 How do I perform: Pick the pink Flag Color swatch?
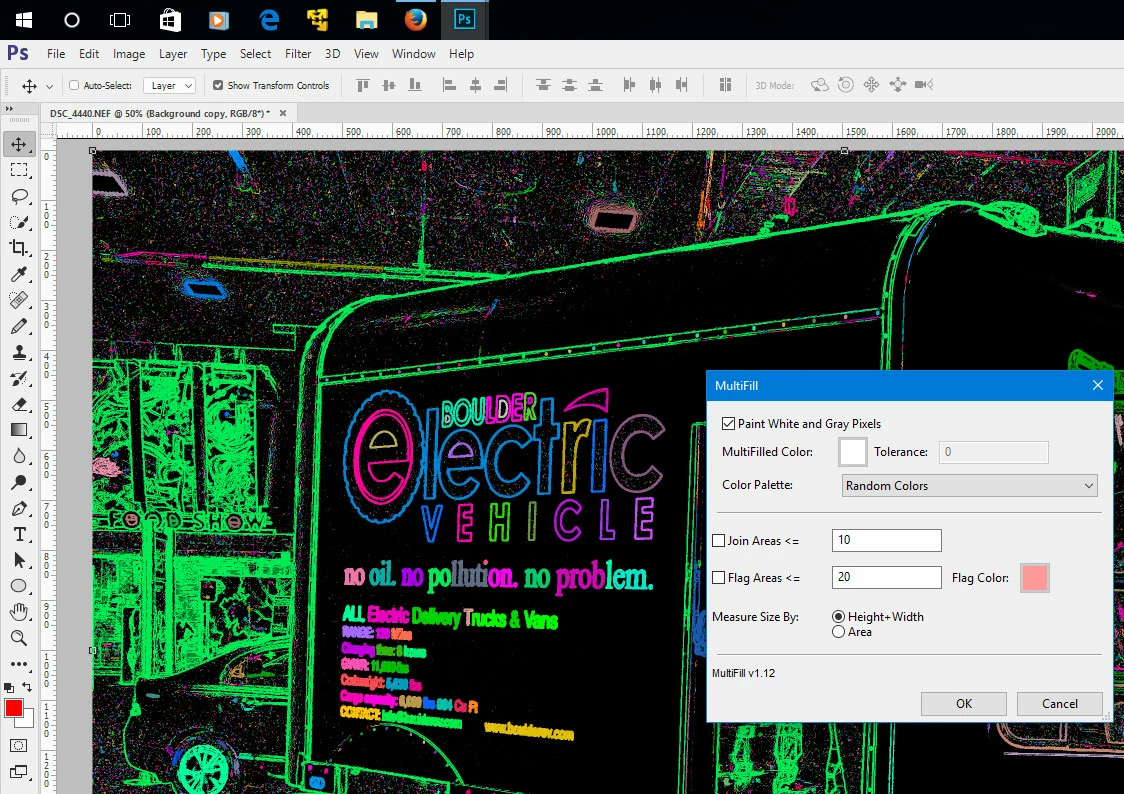click(1034, 578)
